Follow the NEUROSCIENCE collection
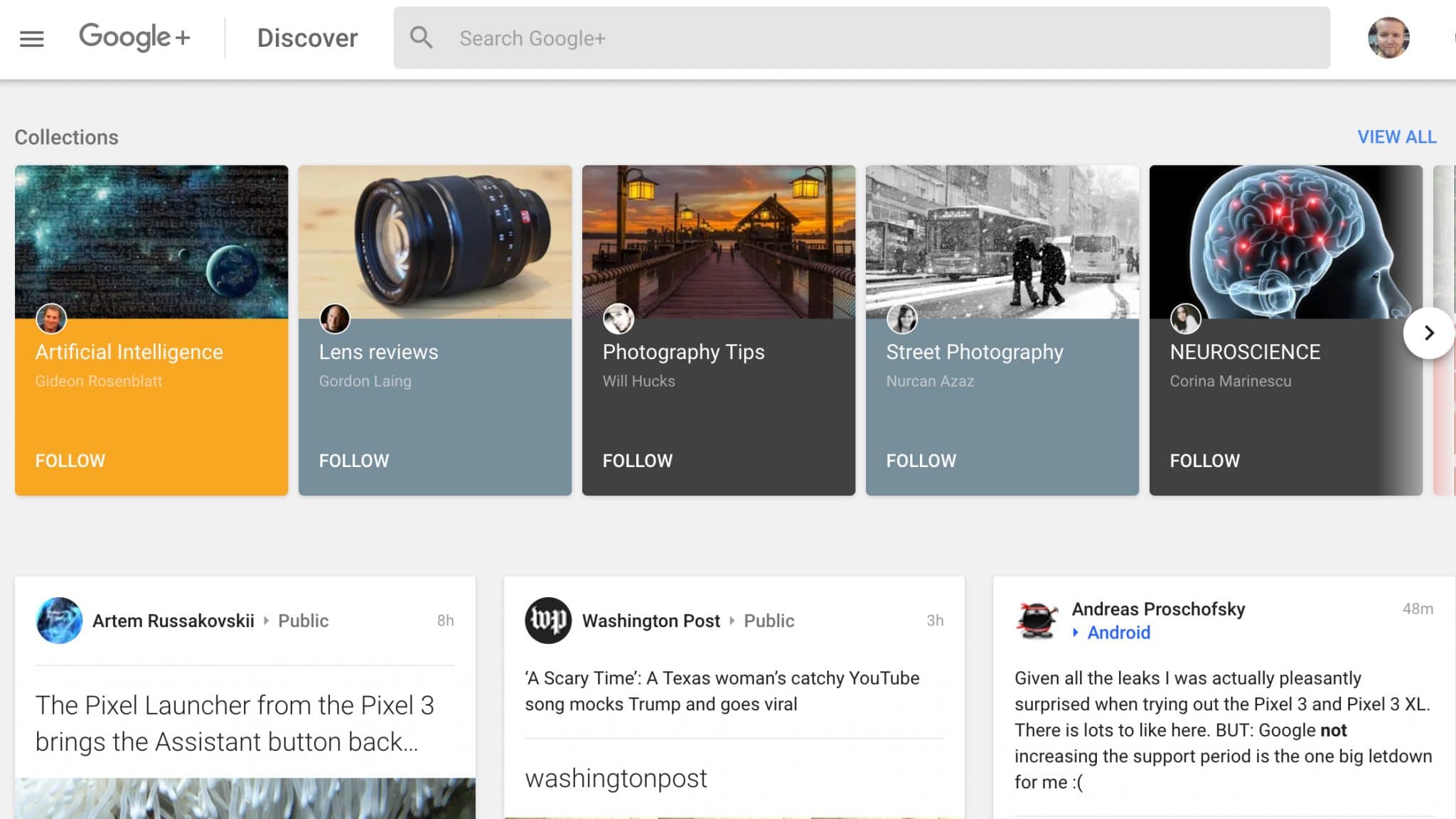Screen dimensions: 1456x819 1205,461
